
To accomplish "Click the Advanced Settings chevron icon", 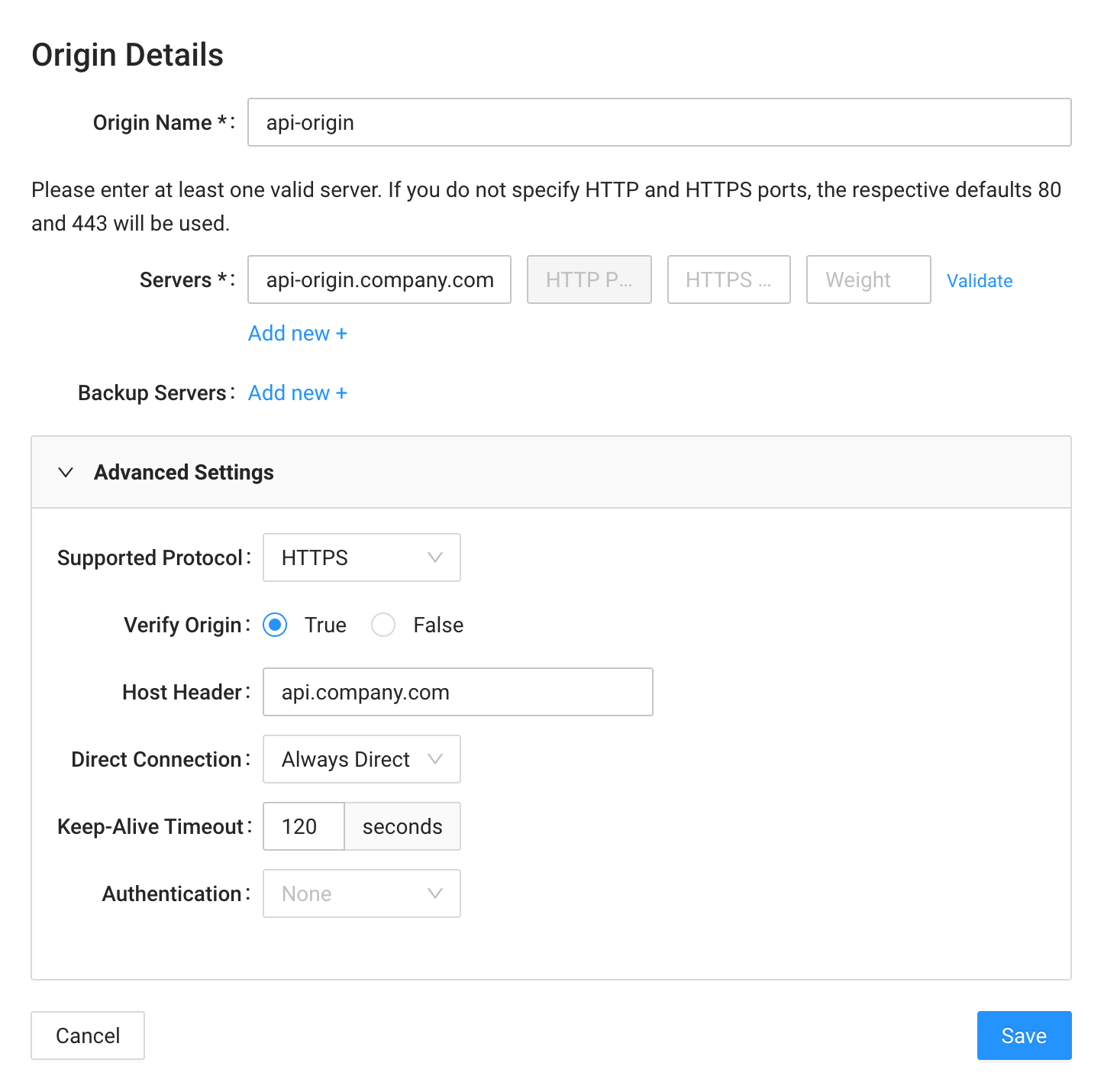I will coord(66,472).
